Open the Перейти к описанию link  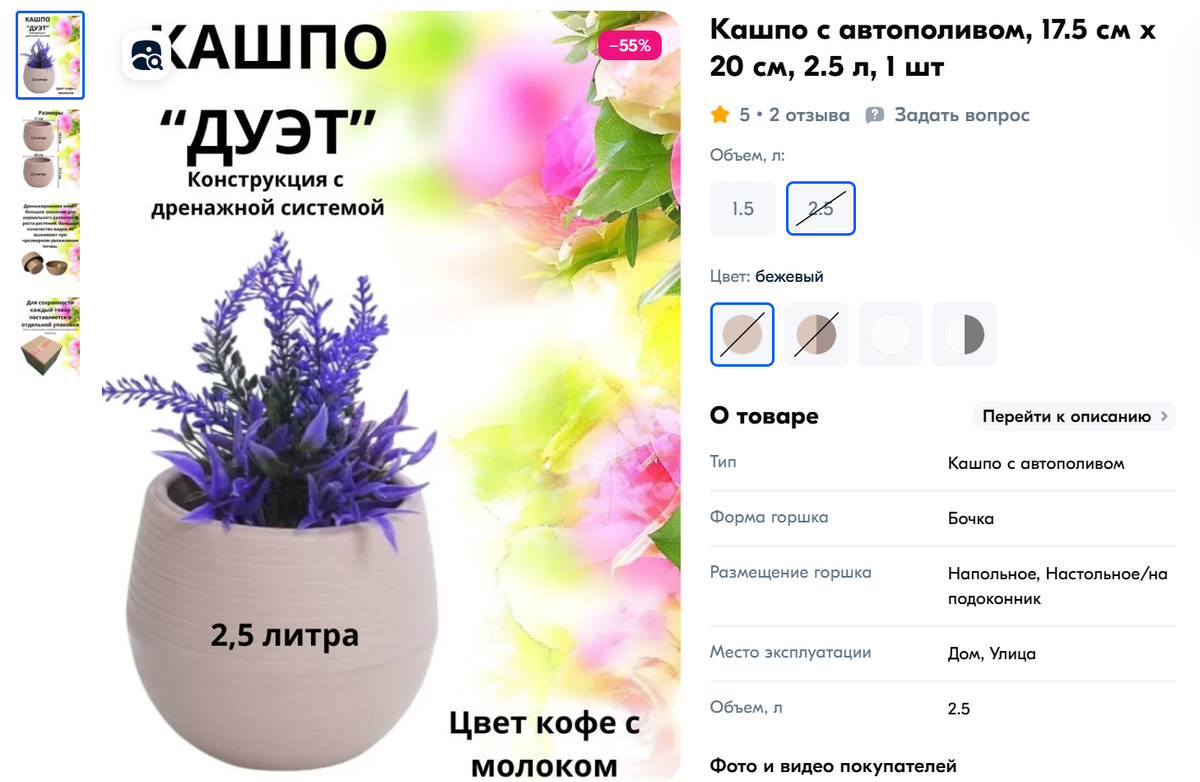point(1074,417)
